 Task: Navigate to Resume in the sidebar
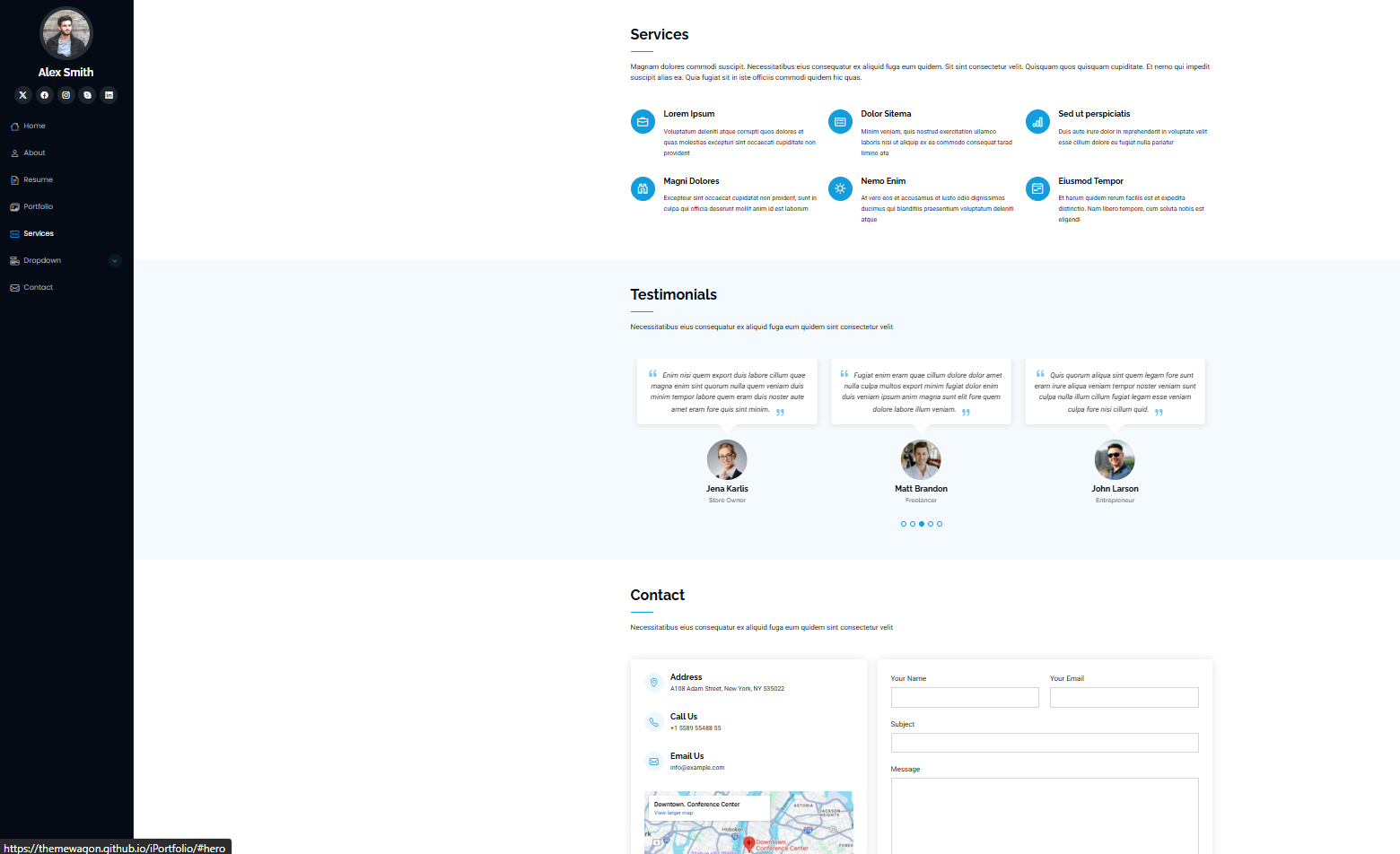tap(38, 180)
